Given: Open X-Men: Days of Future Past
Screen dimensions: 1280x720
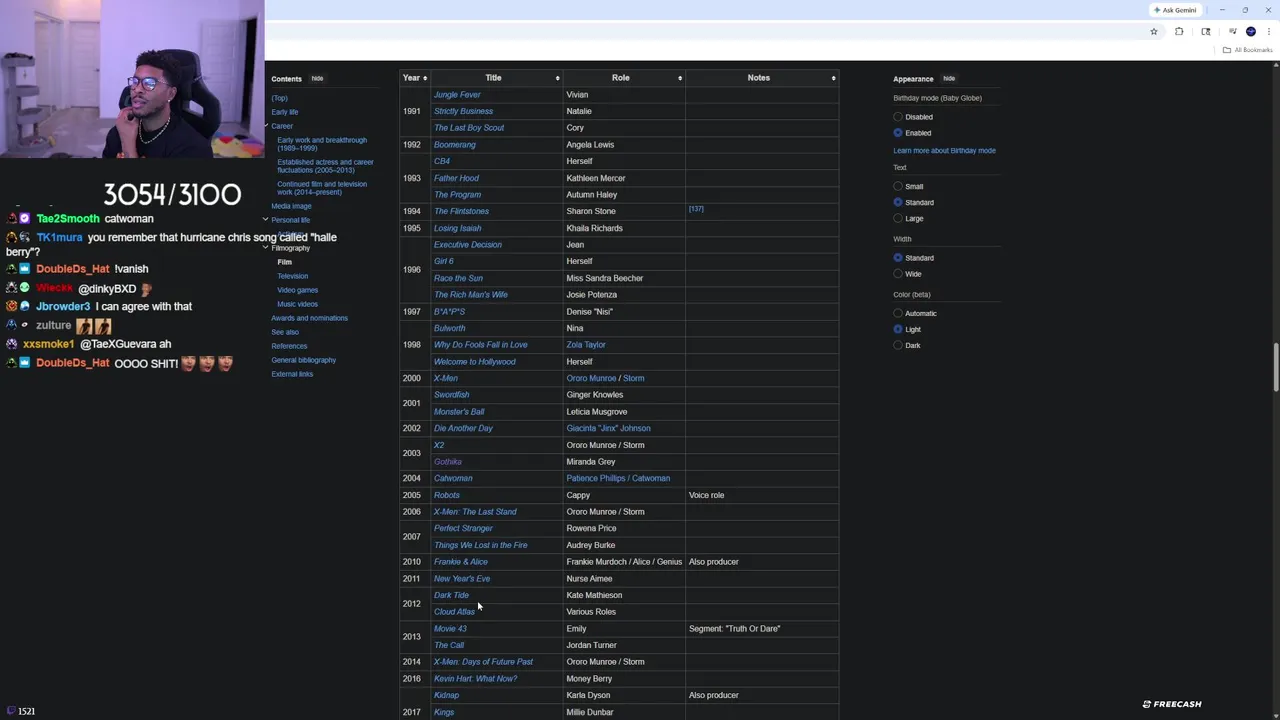Looking at the screenshot, I should (483, 662).
